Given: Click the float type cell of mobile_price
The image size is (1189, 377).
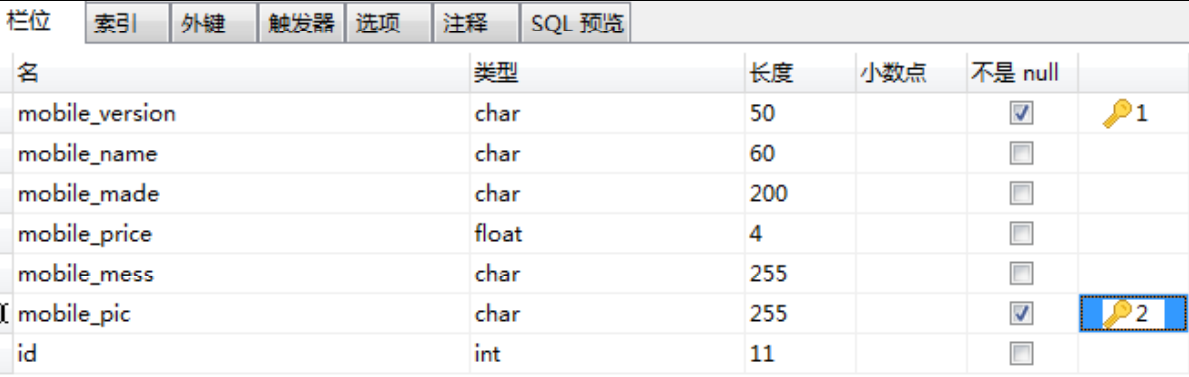Looking at the screenshot, I should coord(606,234).
